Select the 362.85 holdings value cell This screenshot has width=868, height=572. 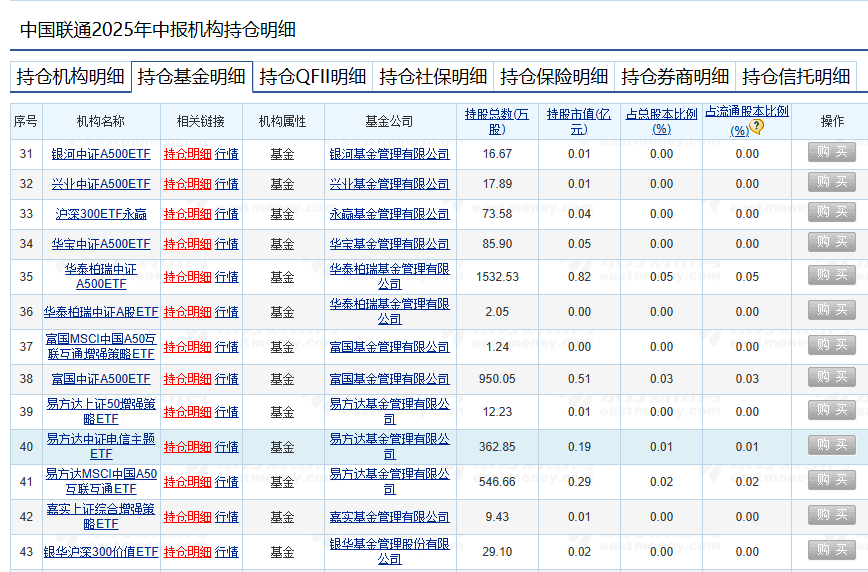pos(497,447)
